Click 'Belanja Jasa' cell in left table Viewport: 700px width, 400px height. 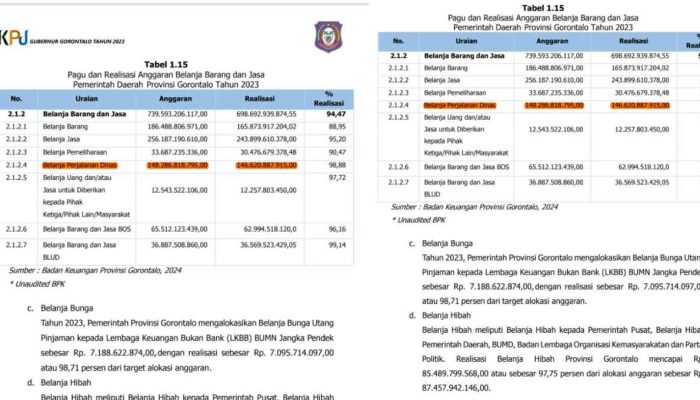[x=61, y=139]
